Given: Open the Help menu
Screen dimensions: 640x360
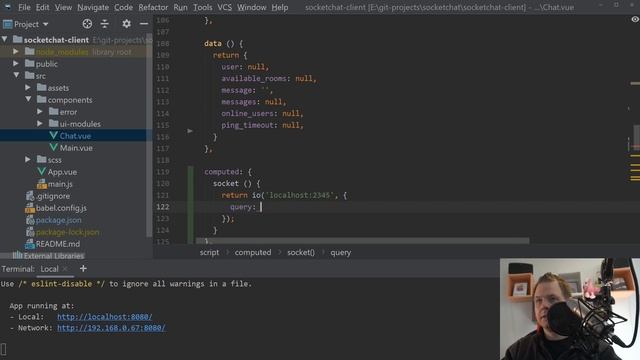Looking at the screenshot, I should pyautogui.click(x=280, y=7).
